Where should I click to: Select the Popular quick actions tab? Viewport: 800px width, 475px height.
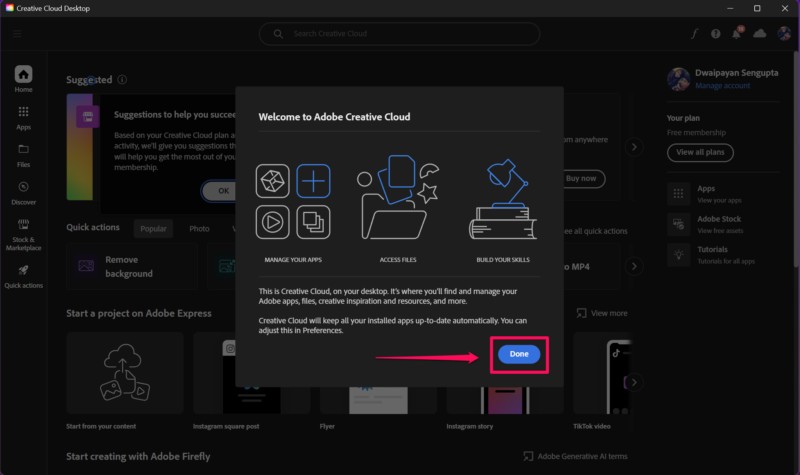pos(153,229)
